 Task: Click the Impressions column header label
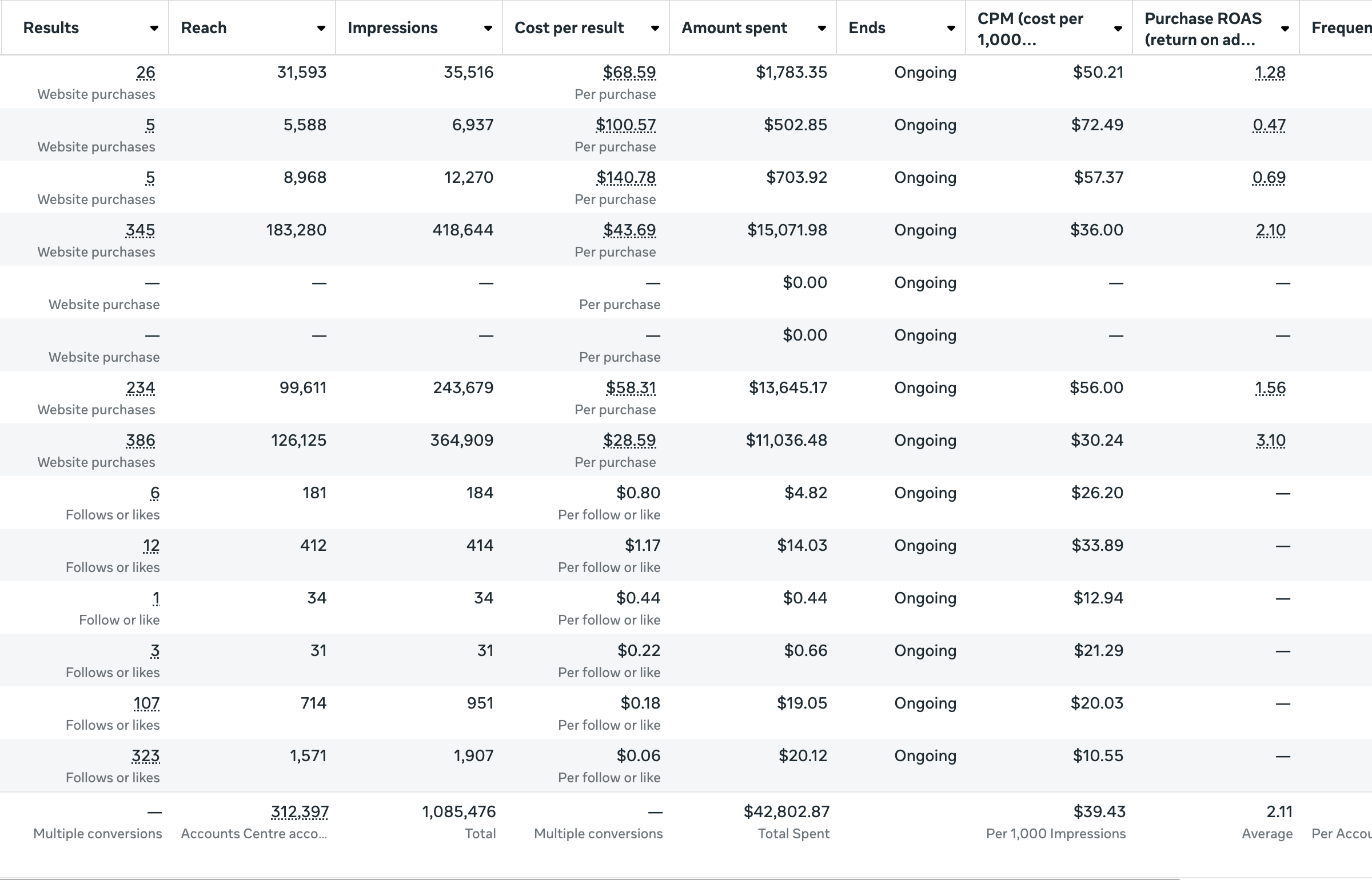coord(392,28)
